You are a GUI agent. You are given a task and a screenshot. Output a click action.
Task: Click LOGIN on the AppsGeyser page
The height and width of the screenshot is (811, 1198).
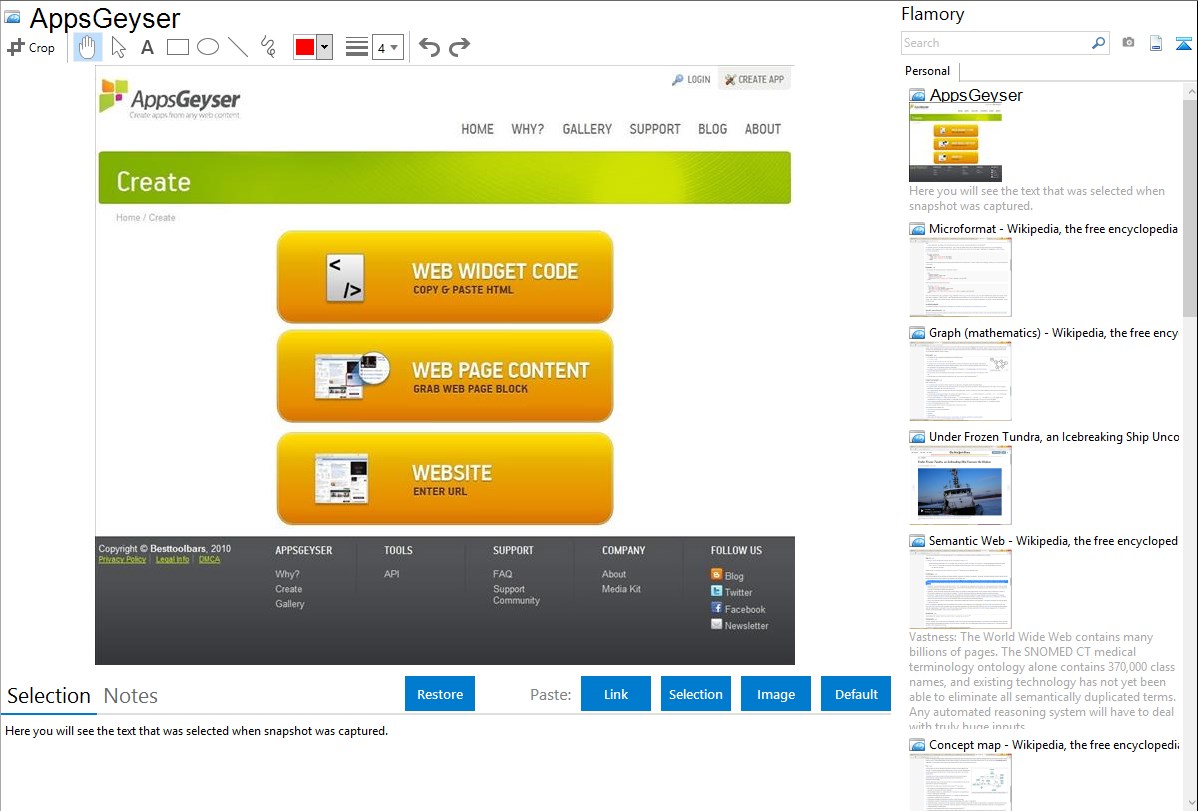[x=691, y=79]
